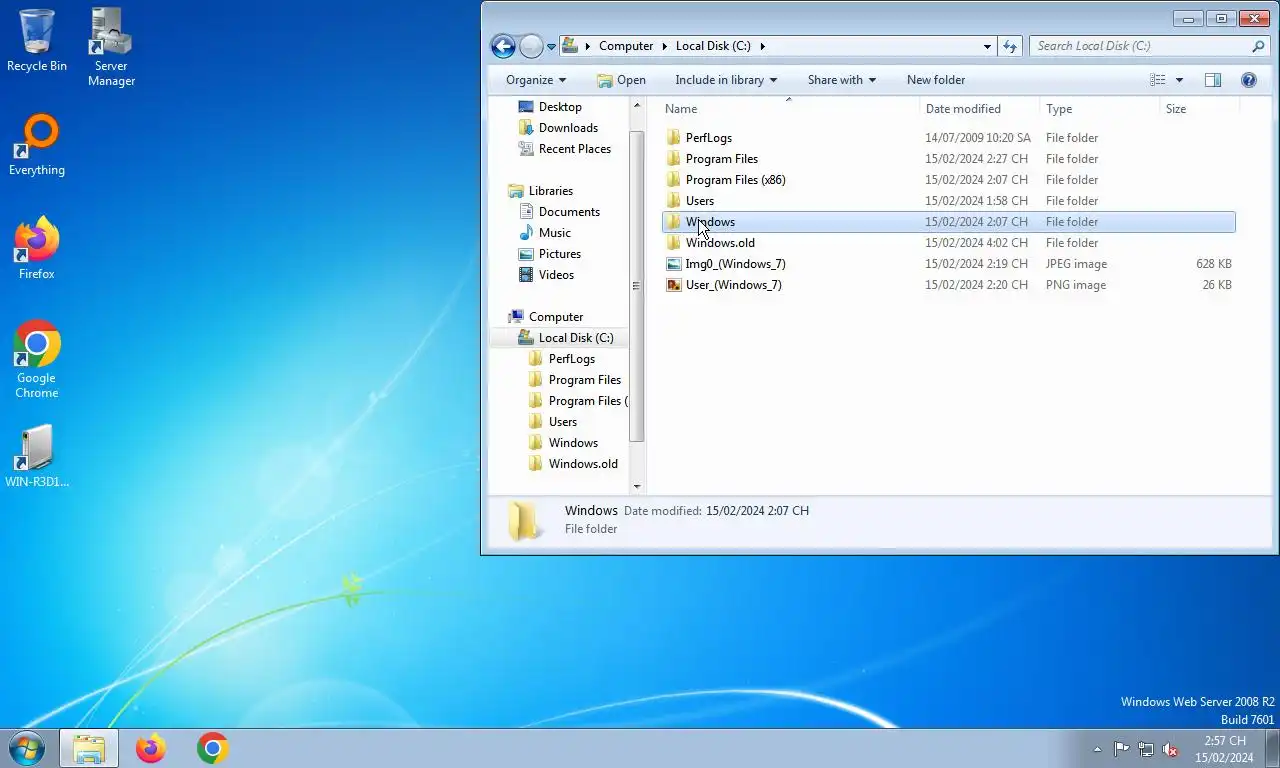Expand the arrow after Local Disk (C:) in the address bar
Viewport: 1280px width, 768px height.
pyautogui.click(x=763, y=46)
